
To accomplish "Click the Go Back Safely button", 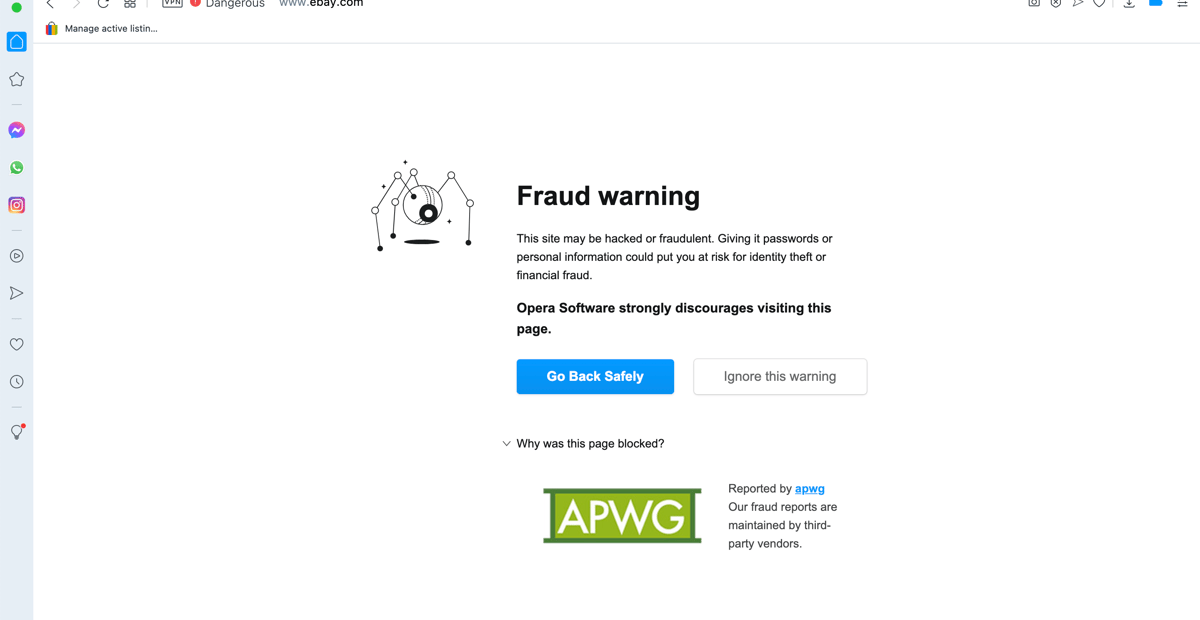I will click(595, 376).
